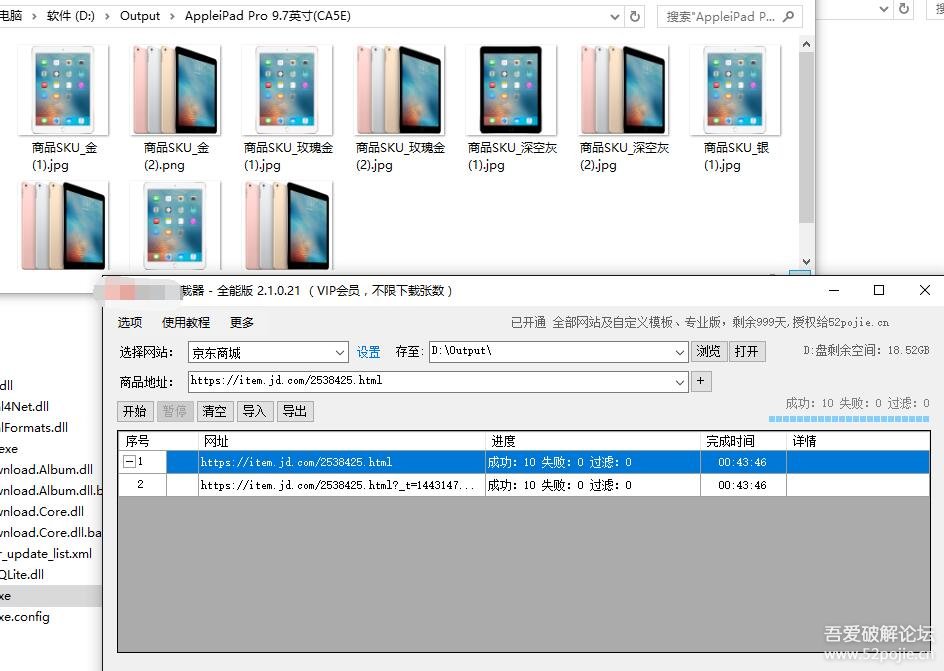Screen dimensions: 944x671
Task: Click the D:盘剩余空间: 18.52GB text
Action: [866, 350]
